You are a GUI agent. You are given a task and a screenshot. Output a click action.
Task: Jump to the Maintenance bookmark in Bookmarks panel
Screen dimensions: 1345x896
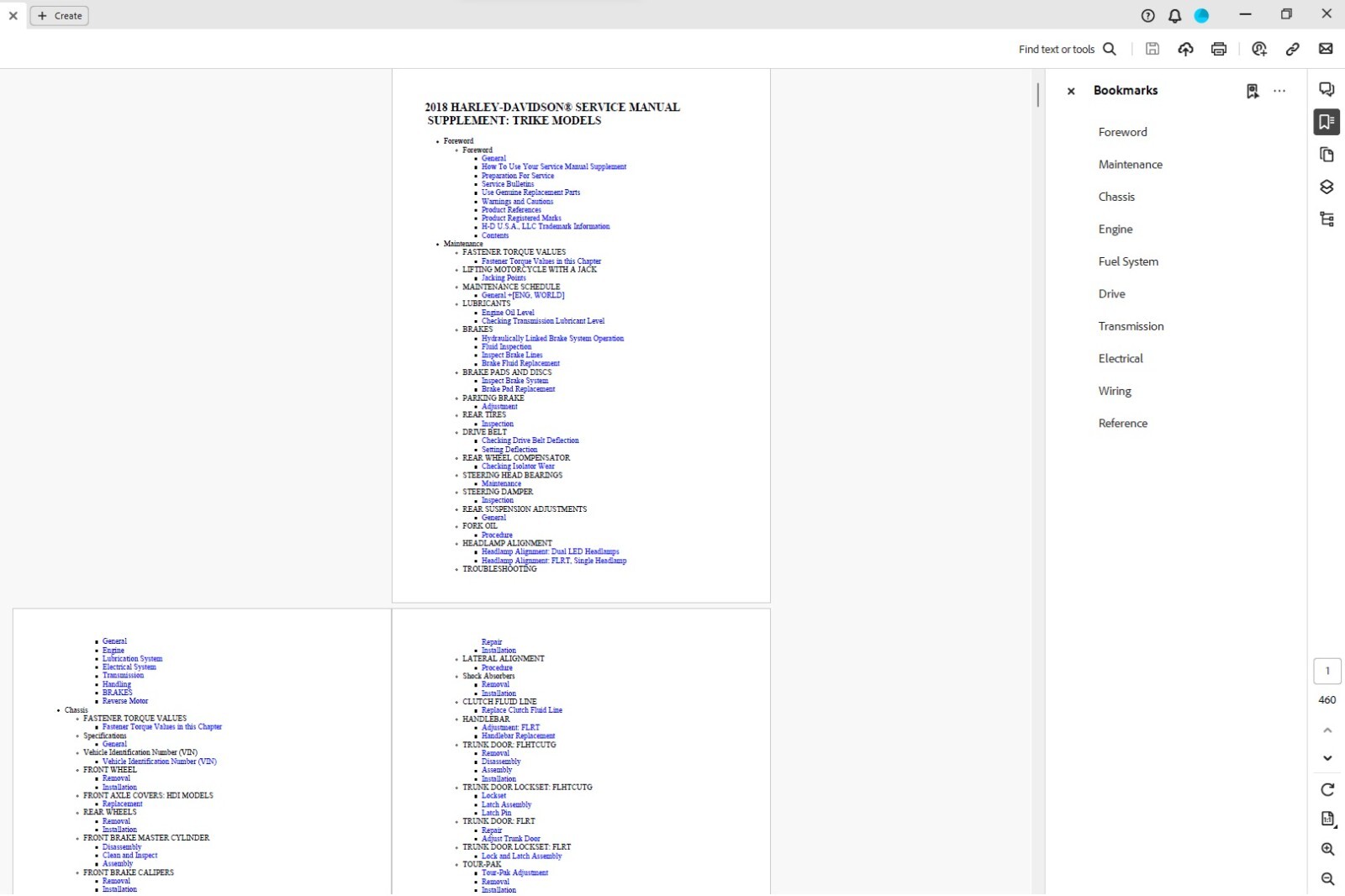[x=1130, y=165]
